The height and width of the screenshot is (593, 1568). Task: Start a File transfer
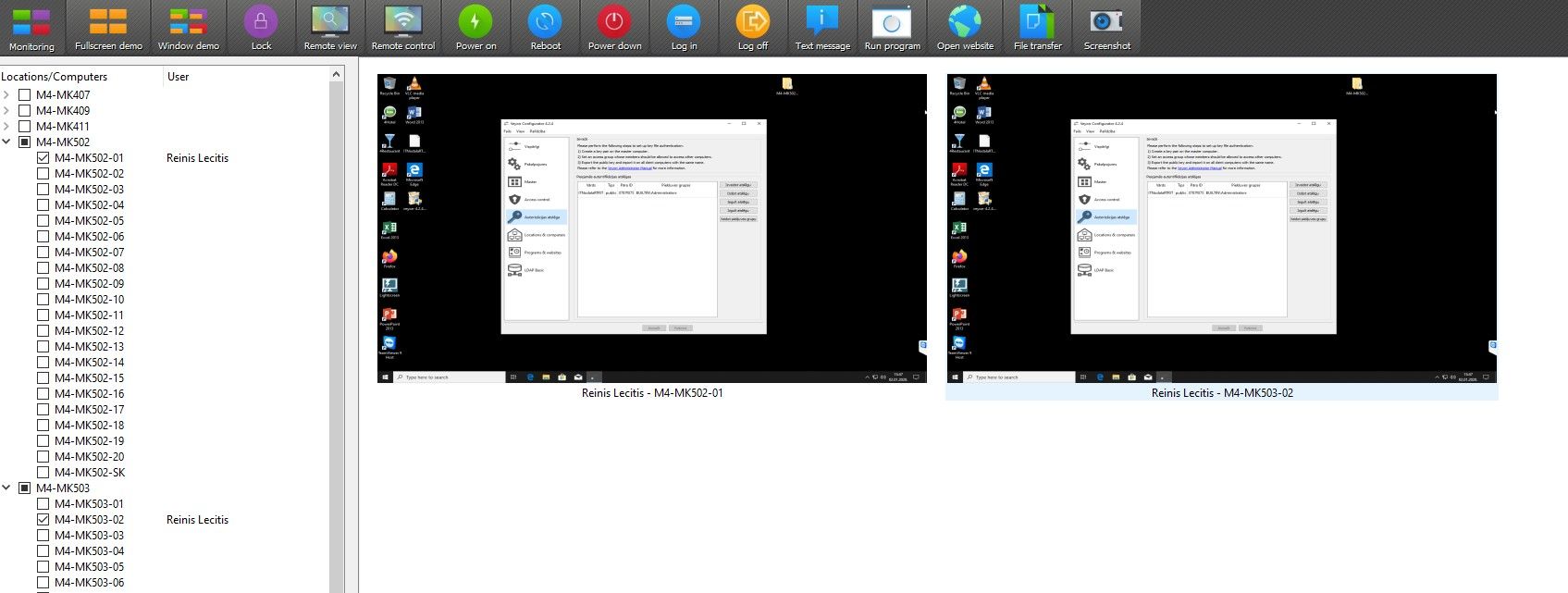1037,28
